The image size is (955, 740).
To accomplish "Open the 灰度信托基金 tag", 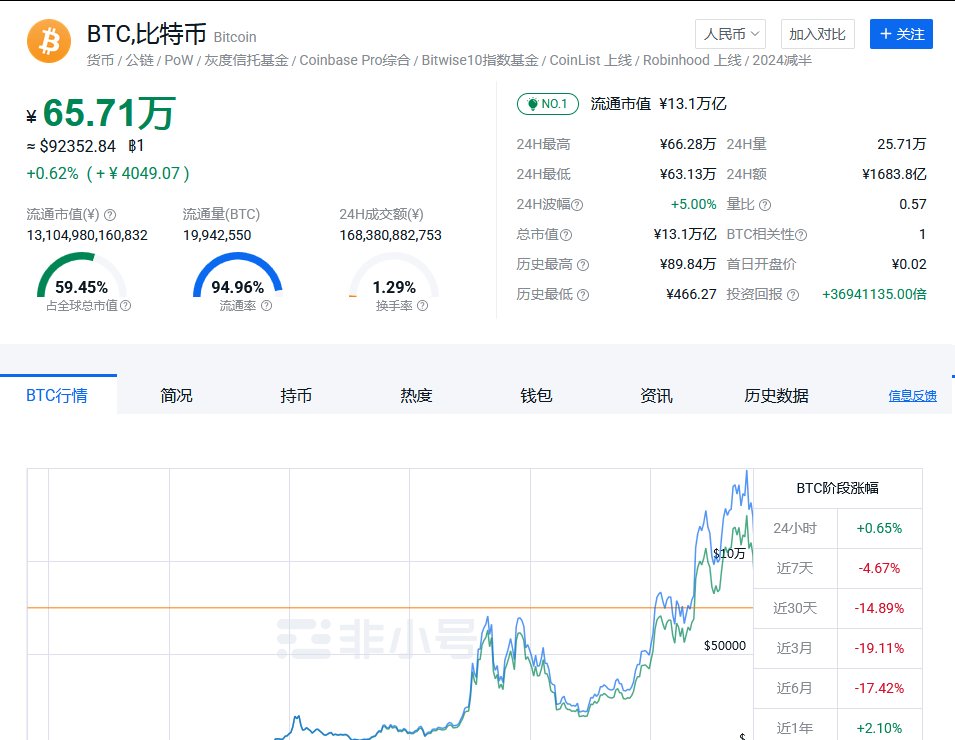I will pyautogui.click(x=246, y=60).
